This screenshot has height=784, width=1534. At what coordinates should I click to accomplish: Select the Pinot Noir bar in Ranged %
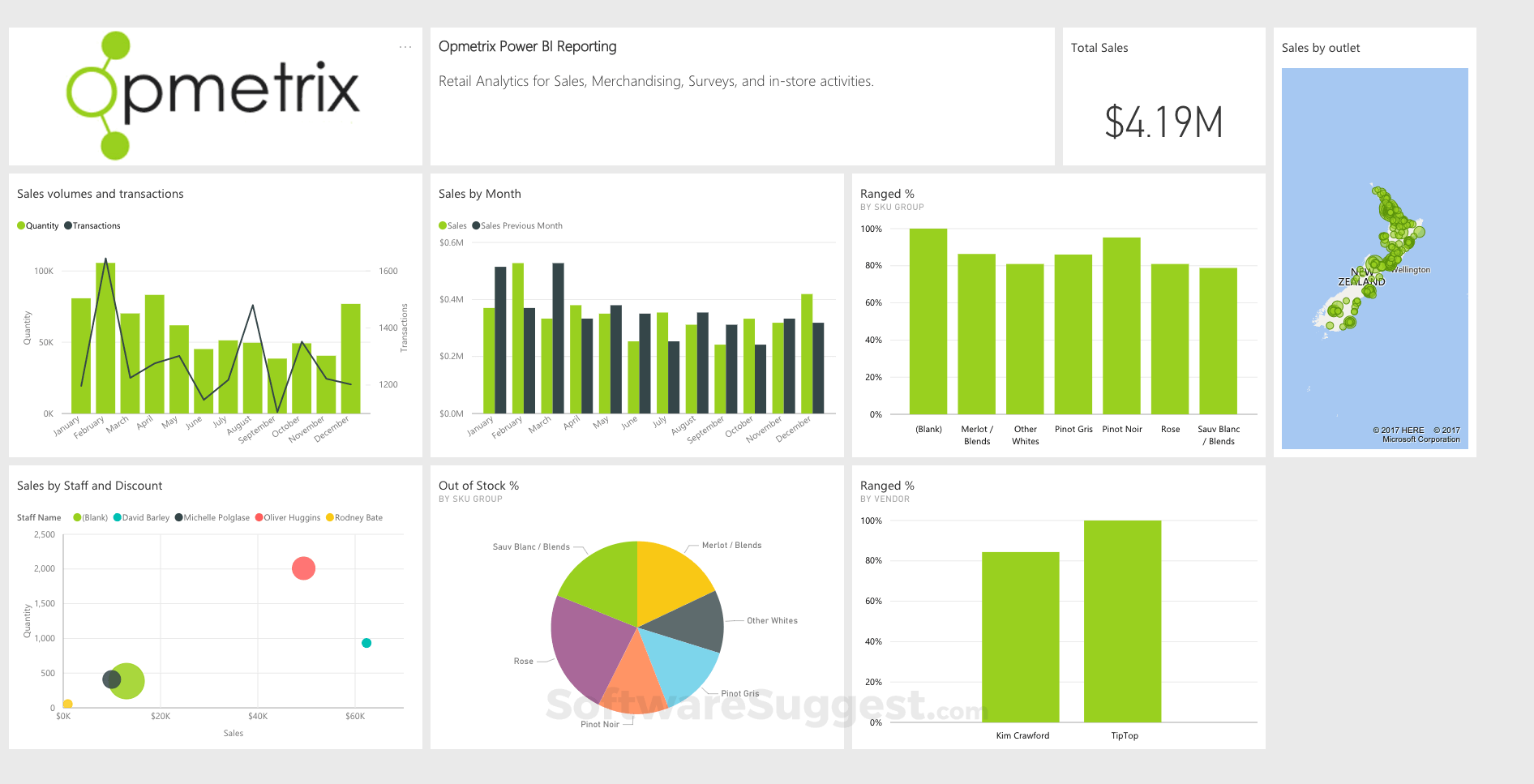point(1122,326)
